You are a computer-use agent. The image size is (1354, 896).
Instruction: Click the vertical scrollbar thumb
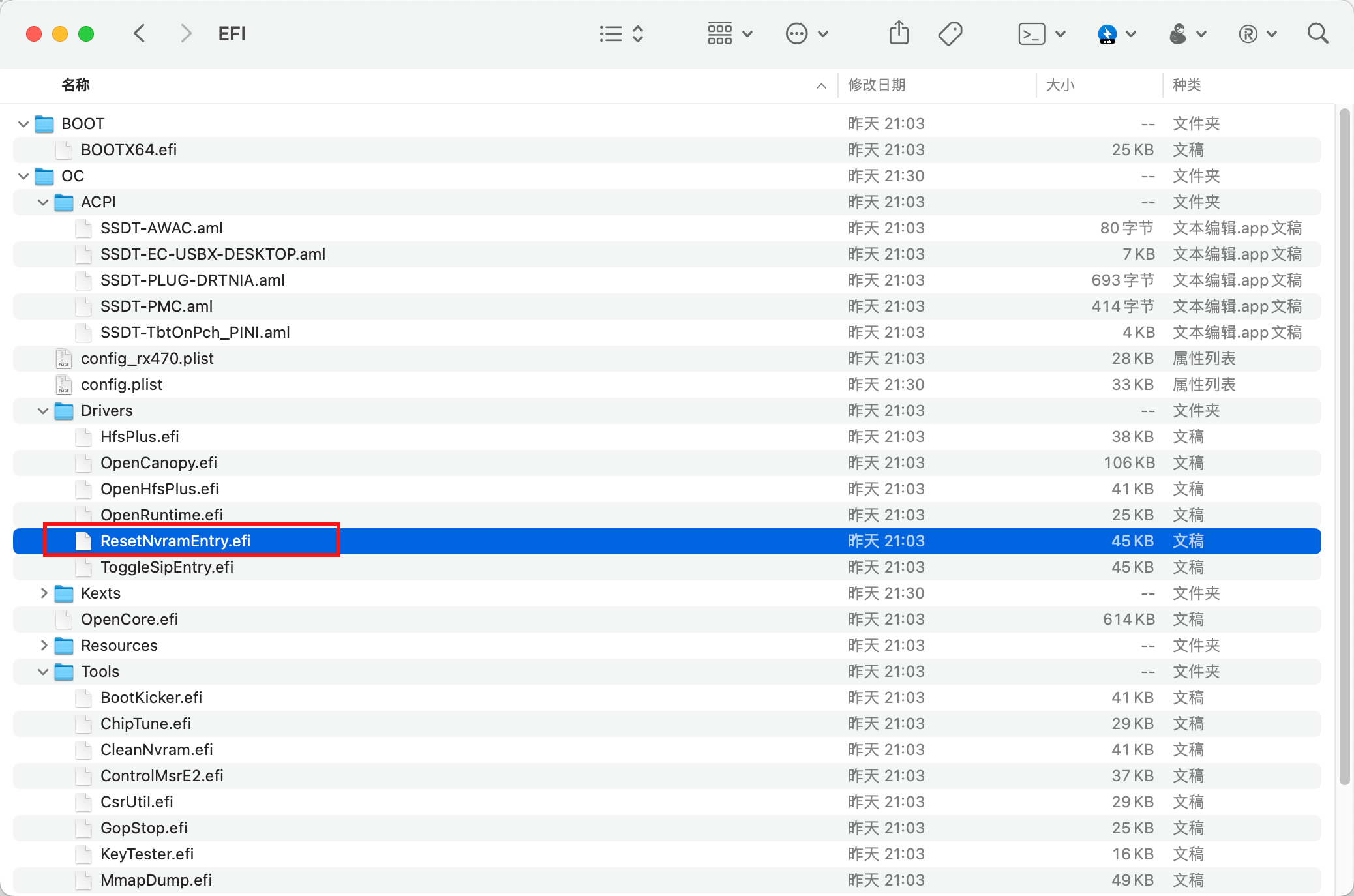[x=1344, y=447]
